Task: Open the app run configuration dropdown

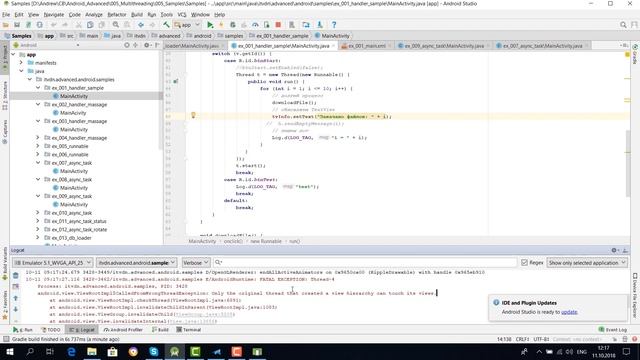Action: (x=187, y=25)
